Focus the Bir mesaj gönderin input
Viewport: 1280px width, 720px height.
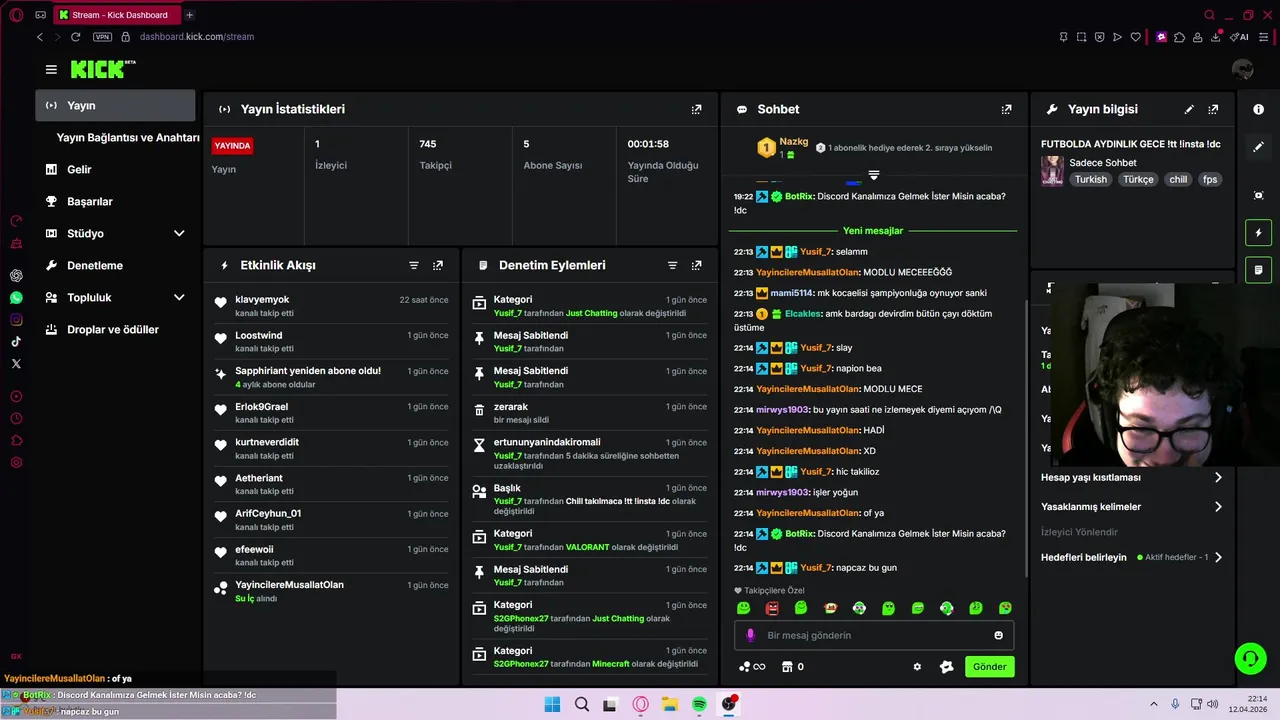coord(874,635)
